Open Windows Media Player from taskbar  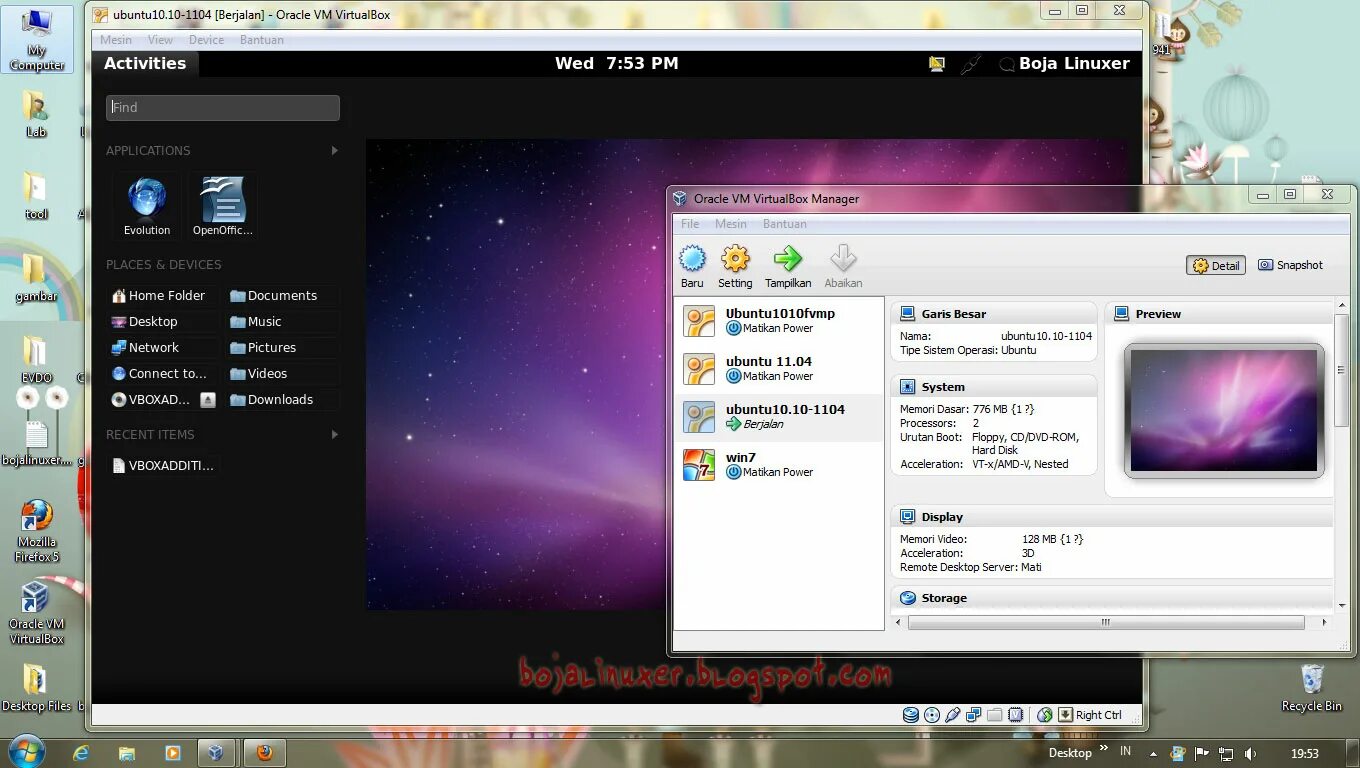click(173, 753)
